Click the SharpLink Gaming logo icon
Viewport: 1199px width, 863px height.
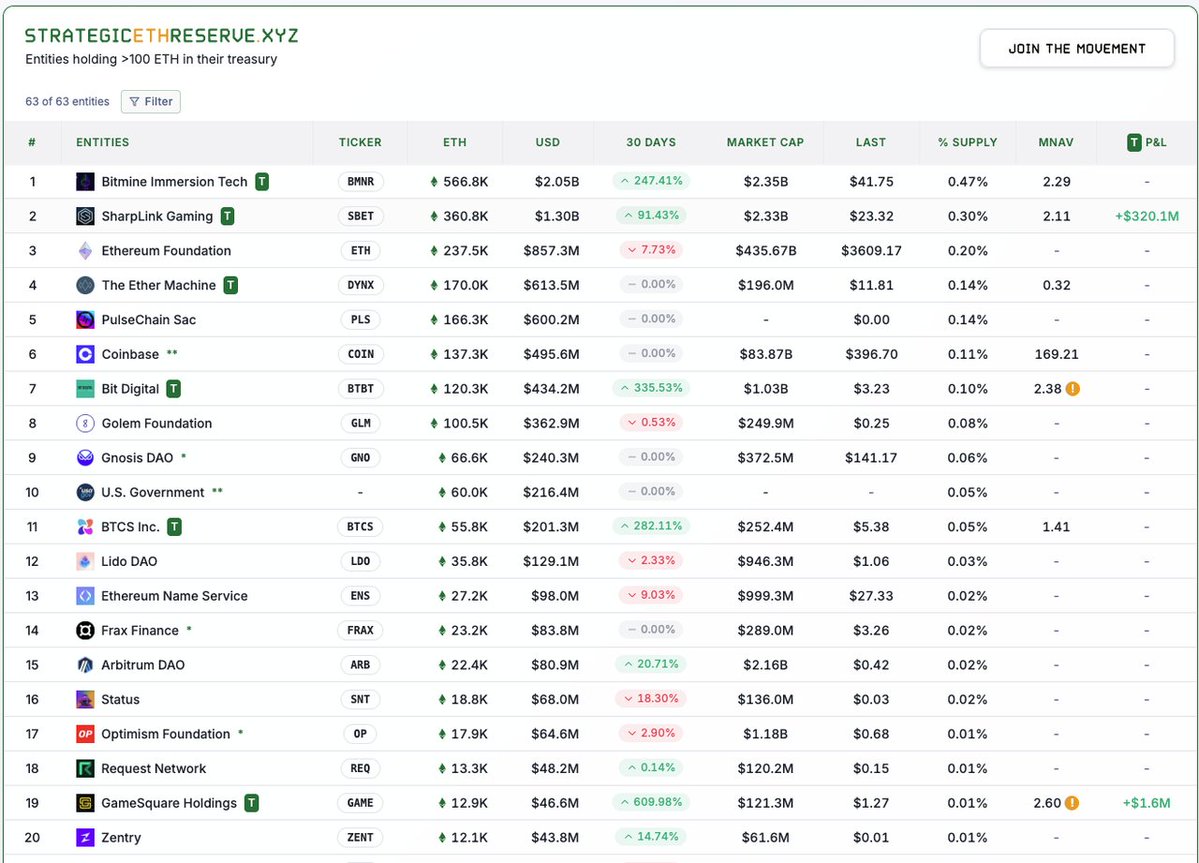point(85,216)
